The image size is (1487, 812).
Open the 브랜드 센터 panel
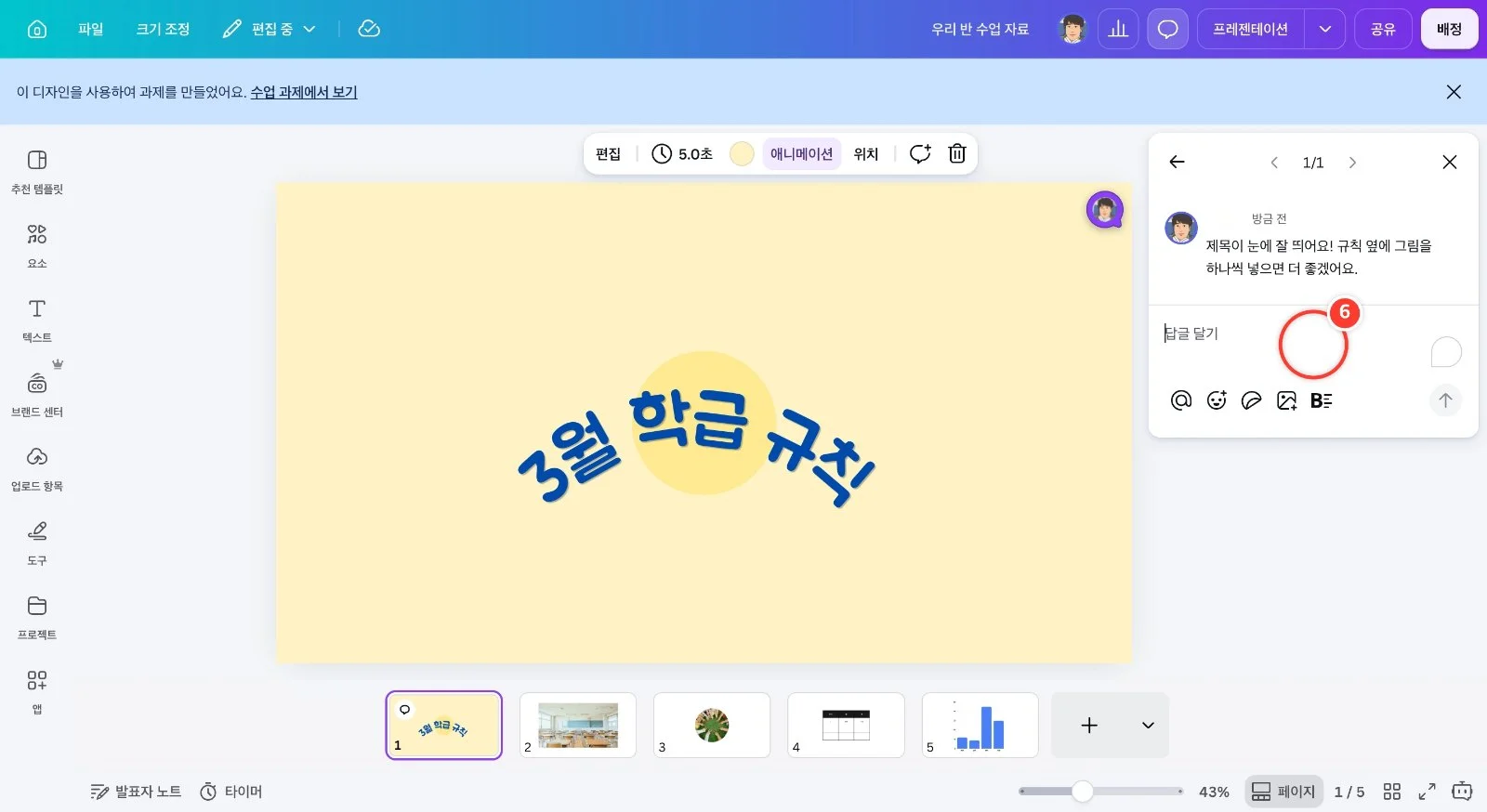(x=37, y=395)
